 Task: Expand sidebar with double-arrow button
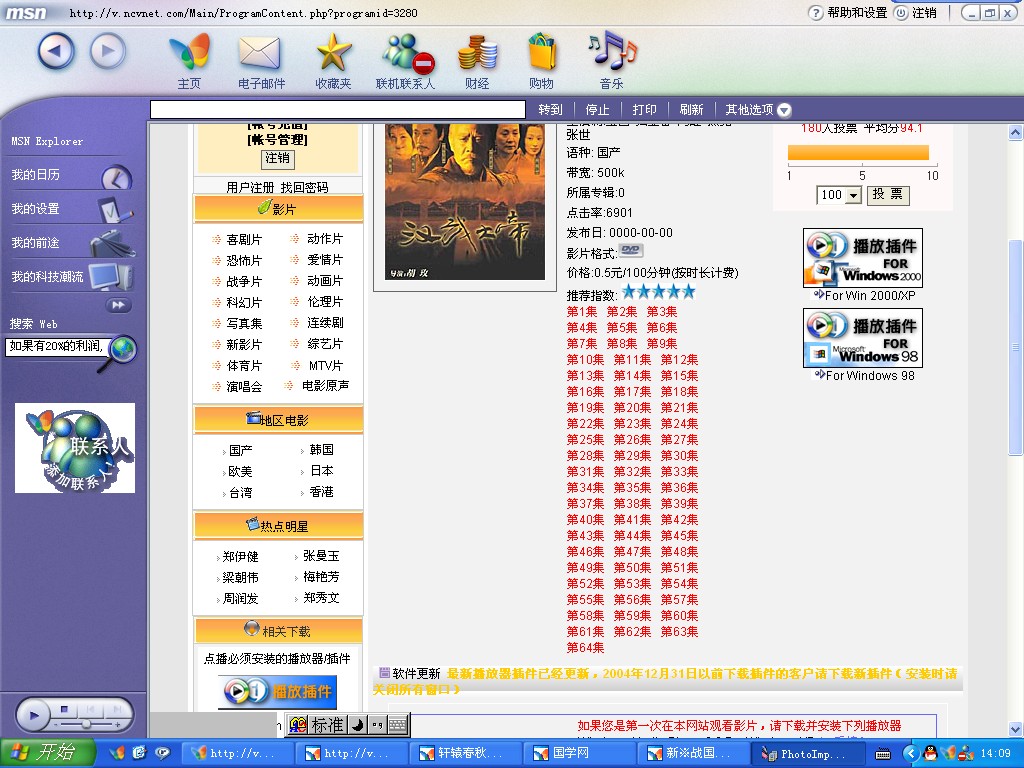point(118,305)
